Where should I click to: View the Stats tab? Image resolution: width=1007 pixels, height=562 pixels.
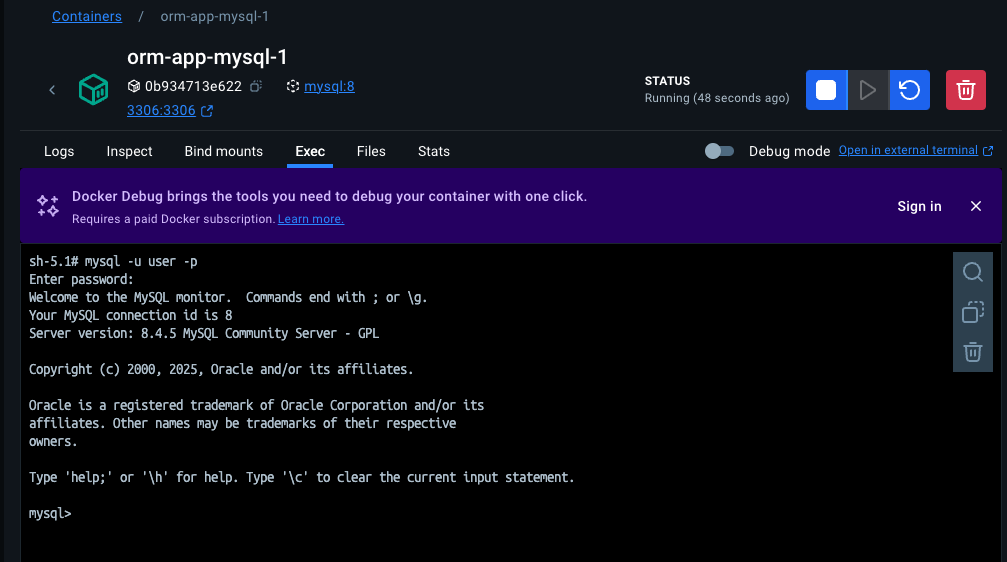point(433,152)
